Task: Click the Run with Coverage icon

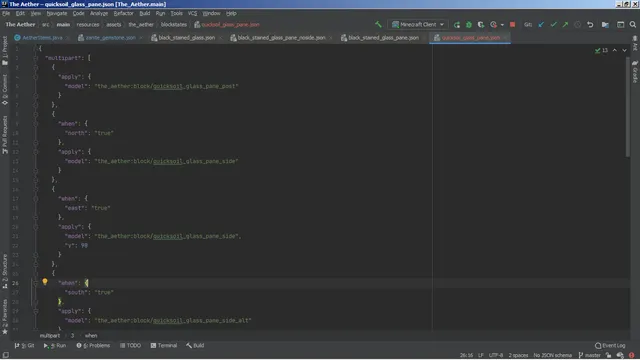Action: point(481,25)
